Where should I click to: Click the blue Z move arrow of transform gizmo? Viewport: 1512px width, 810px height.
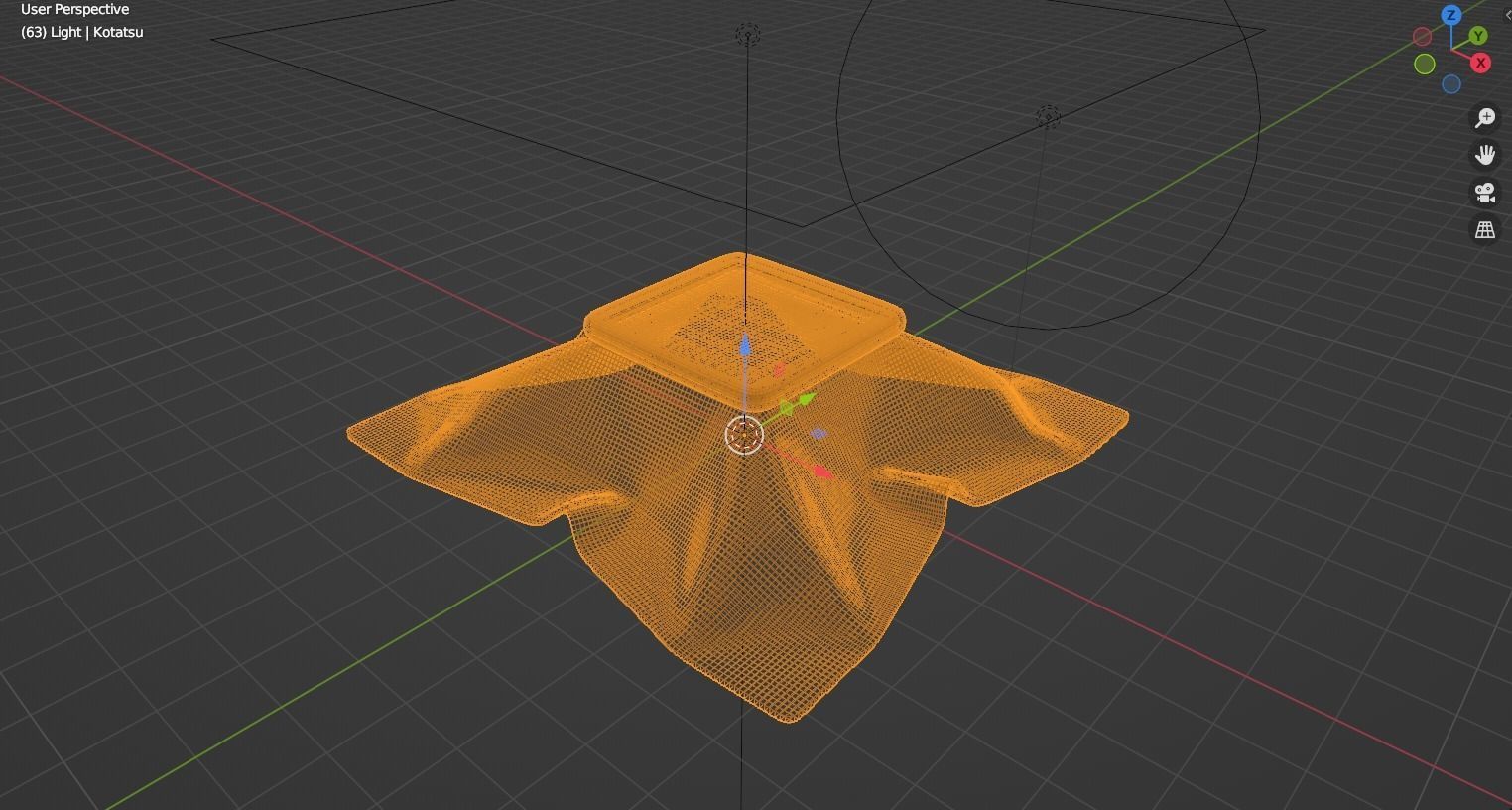pos(745,345)
